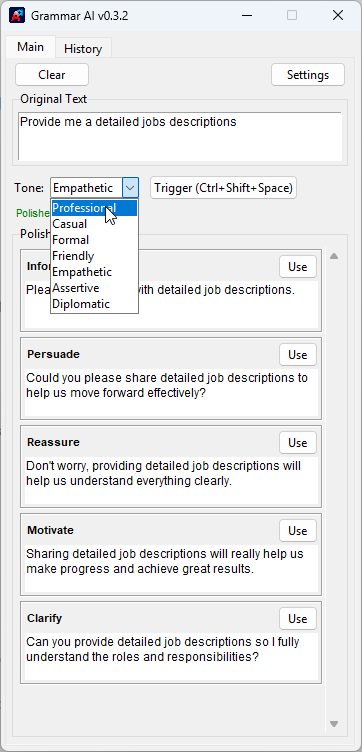The height and width of the screenshot is (752, 362).
Task: Minimize the Grammar AI window
Action: 247,15
